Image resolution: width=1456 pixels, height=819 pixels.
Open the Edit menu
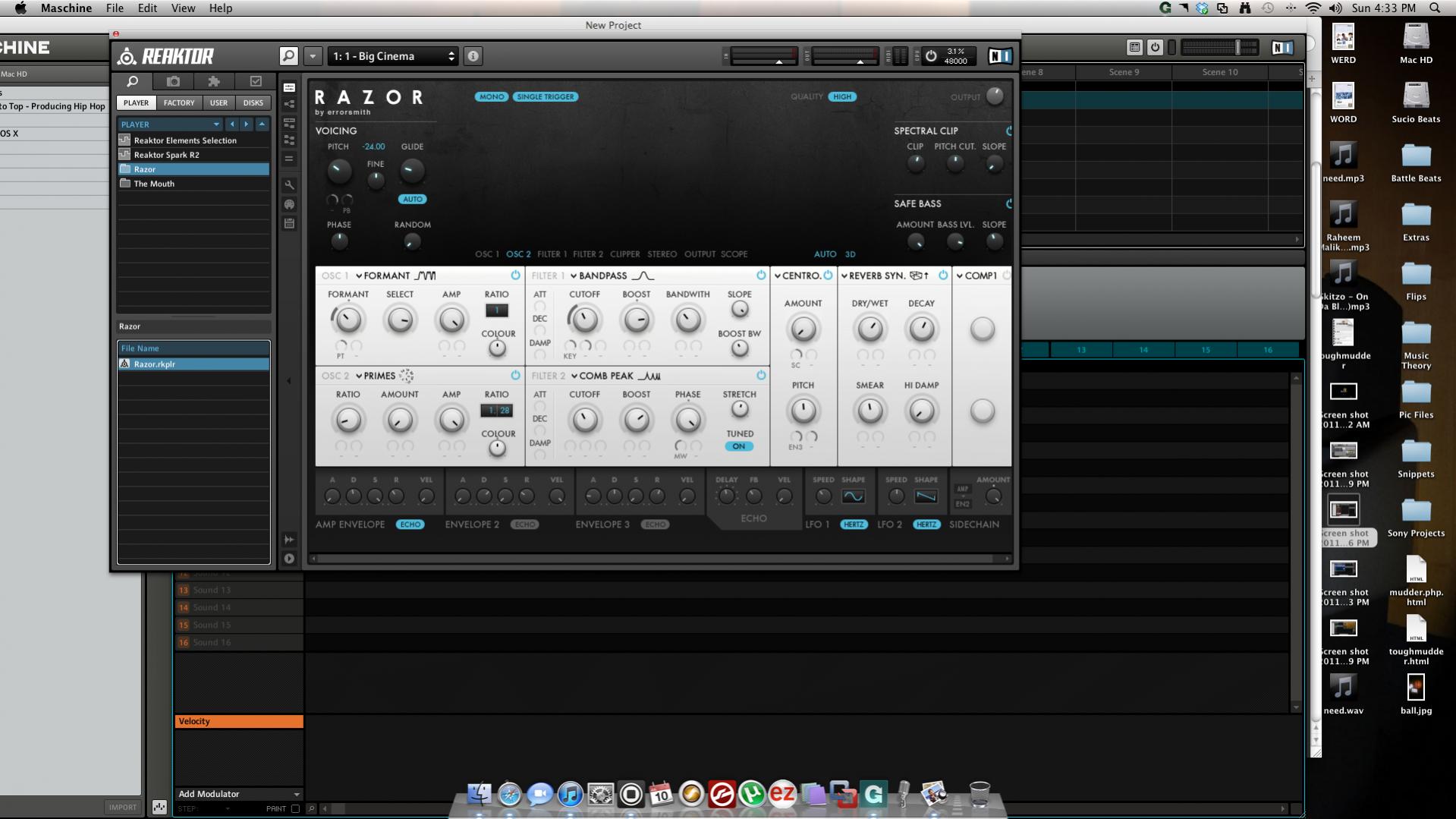147,8
